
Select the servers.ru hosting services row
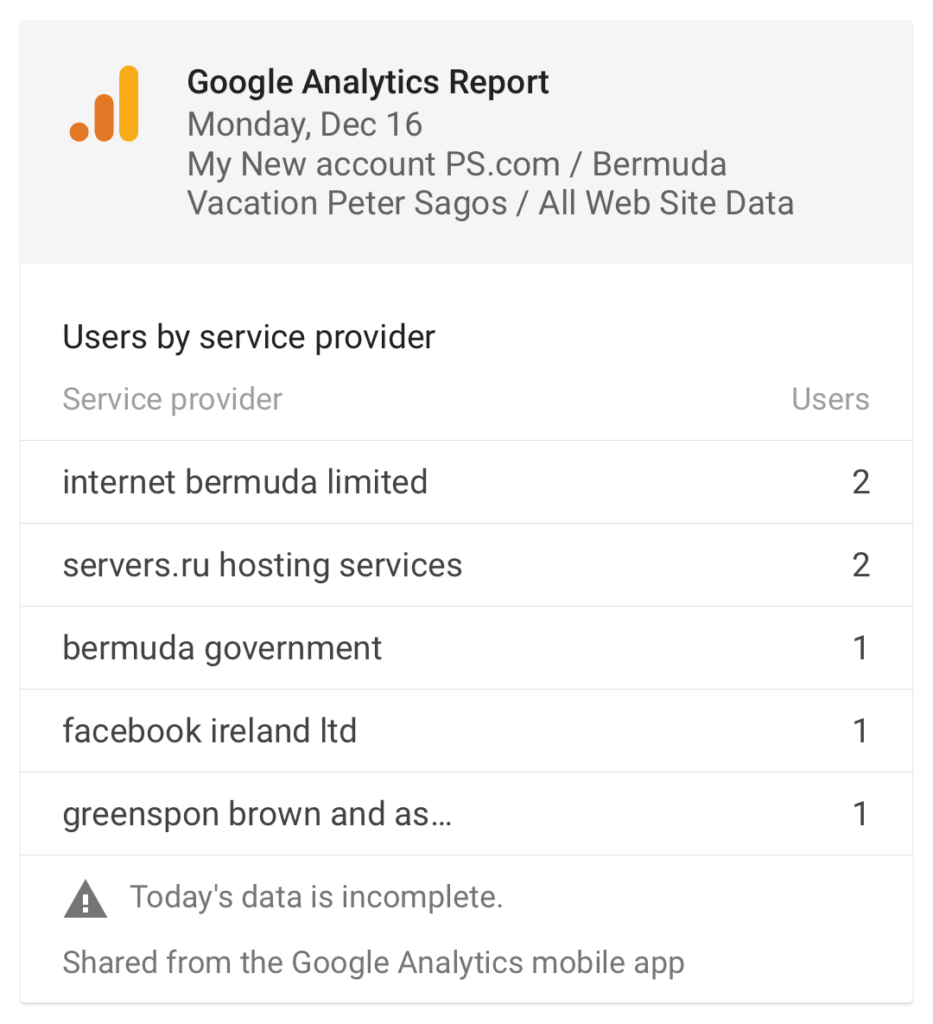point(466,565)
